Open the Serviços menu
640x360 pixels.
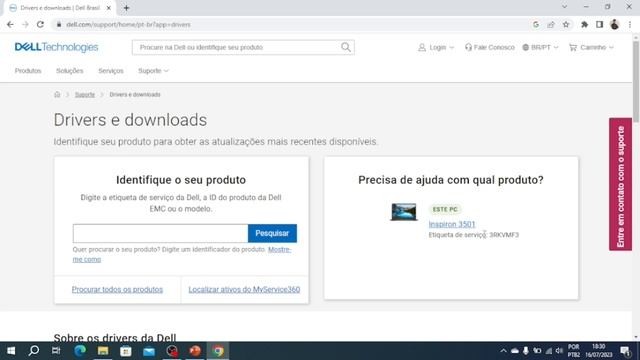pos(111,71)
